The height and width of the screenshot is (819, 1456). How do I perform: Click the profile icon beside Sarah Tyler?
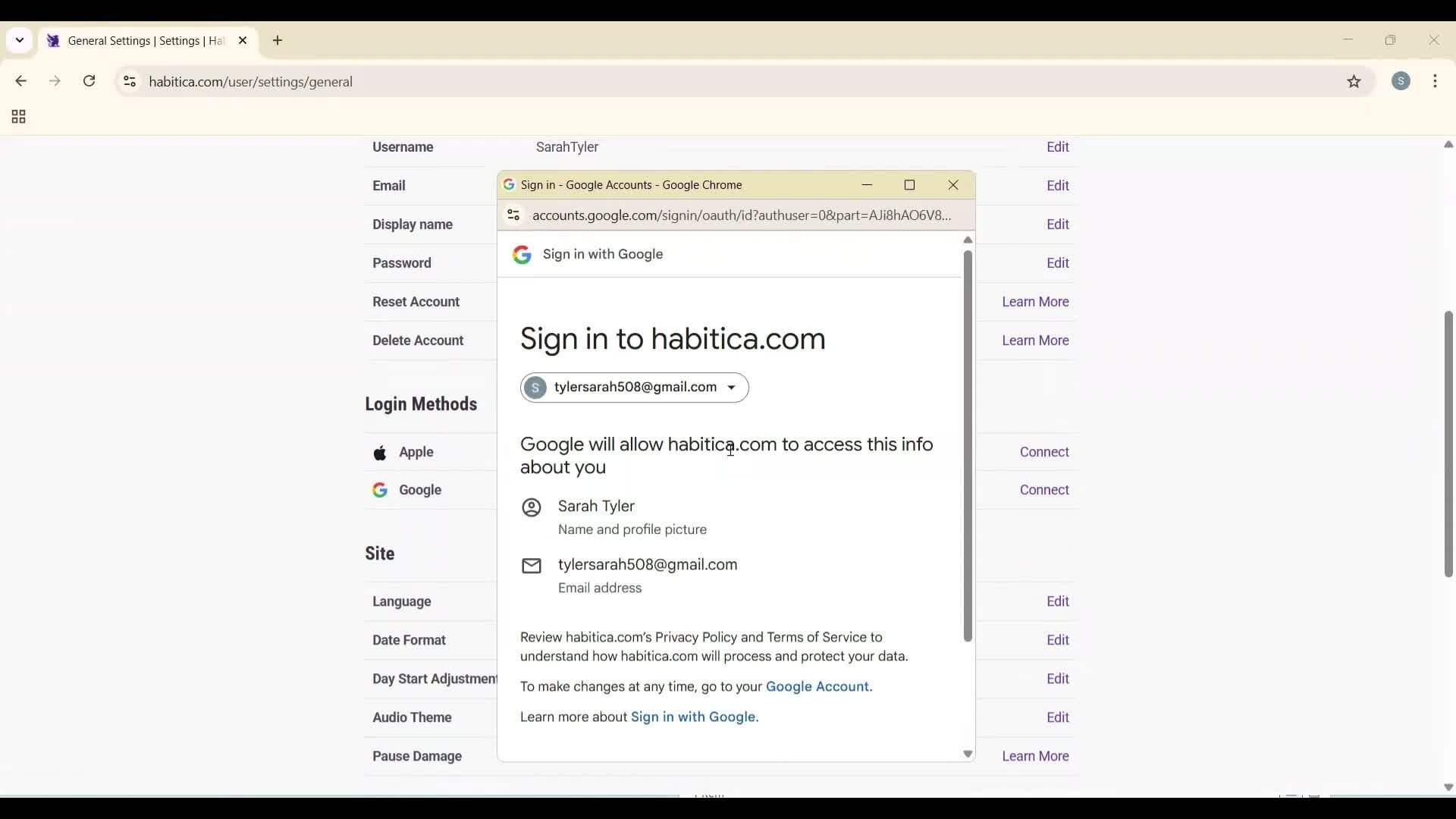[532, 507]
